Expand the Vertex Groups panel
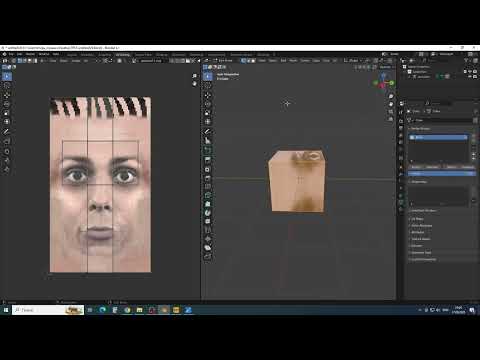 (x=420, y=129)
